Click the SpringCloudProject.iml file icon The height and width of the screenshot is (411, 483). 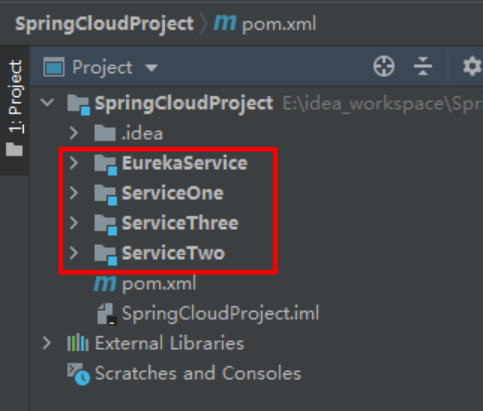point(107,314)
